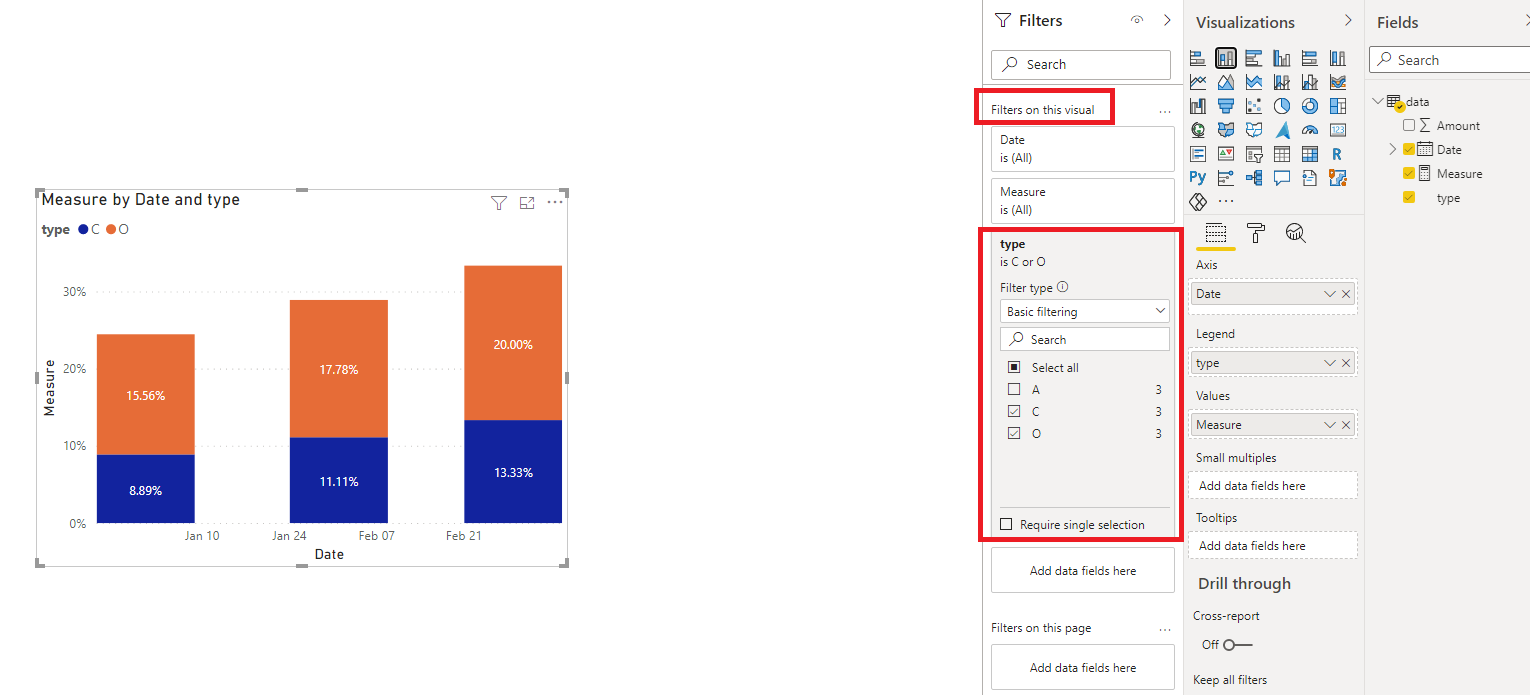1530x695 pixels.
Task: Check the A filter value
Action: point(1014,389)
